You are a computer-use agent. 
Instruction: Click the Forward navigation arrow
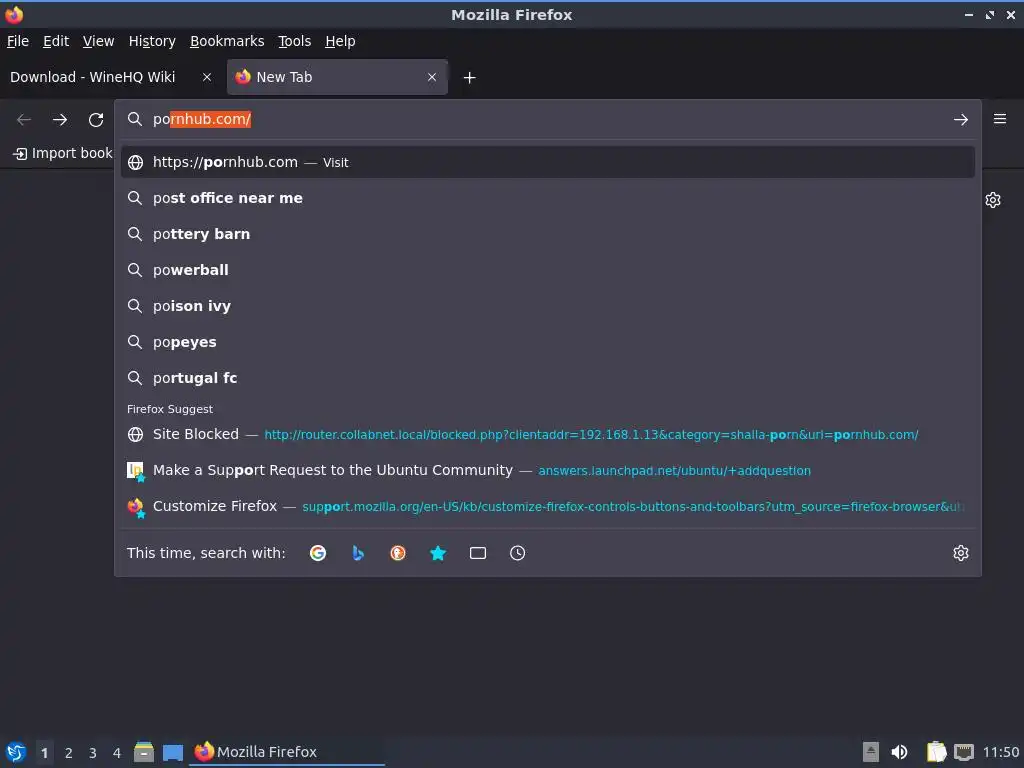point(60,120)
